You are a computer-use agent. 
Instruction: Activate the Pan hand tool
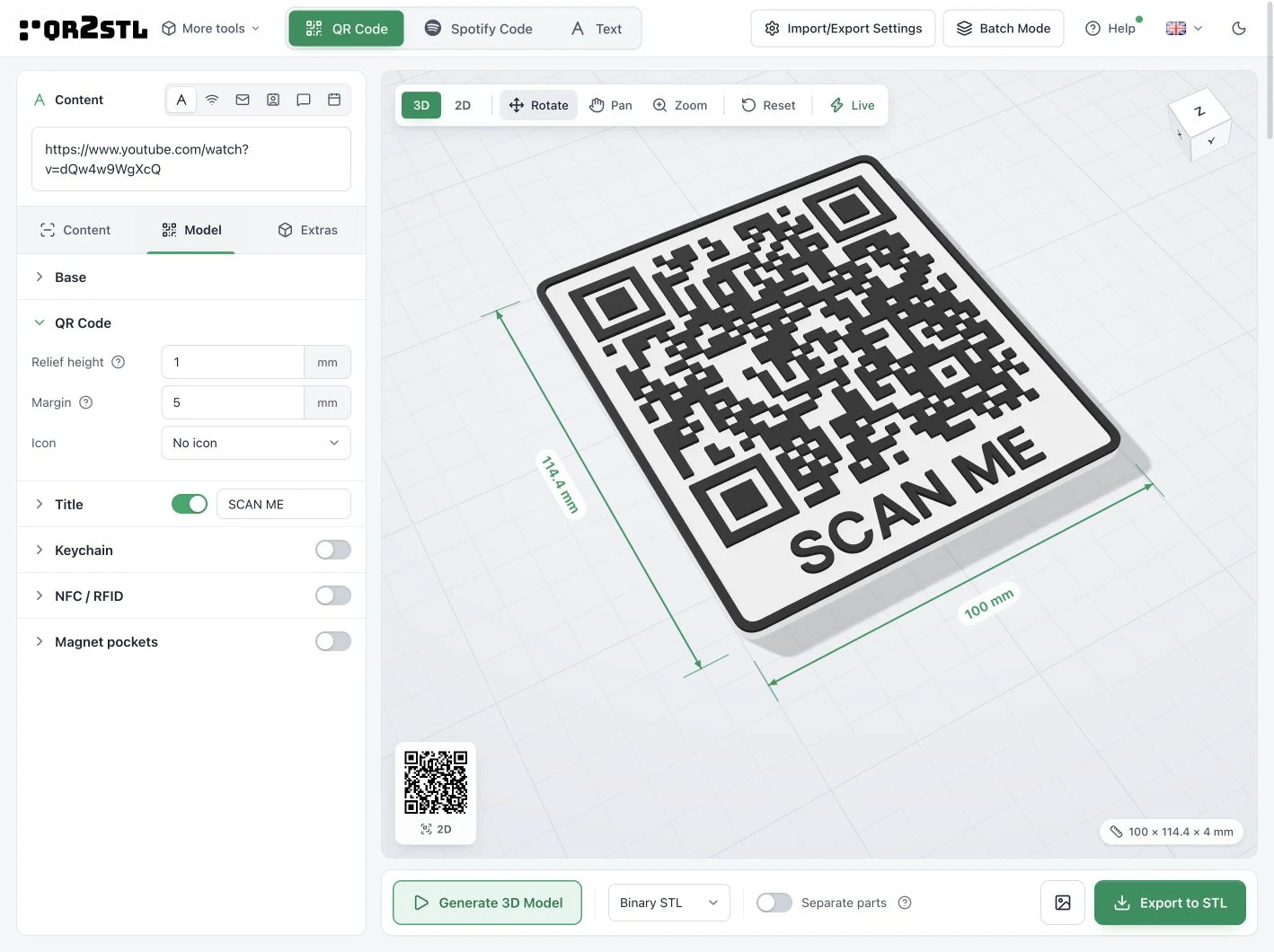tap(611, 105)
